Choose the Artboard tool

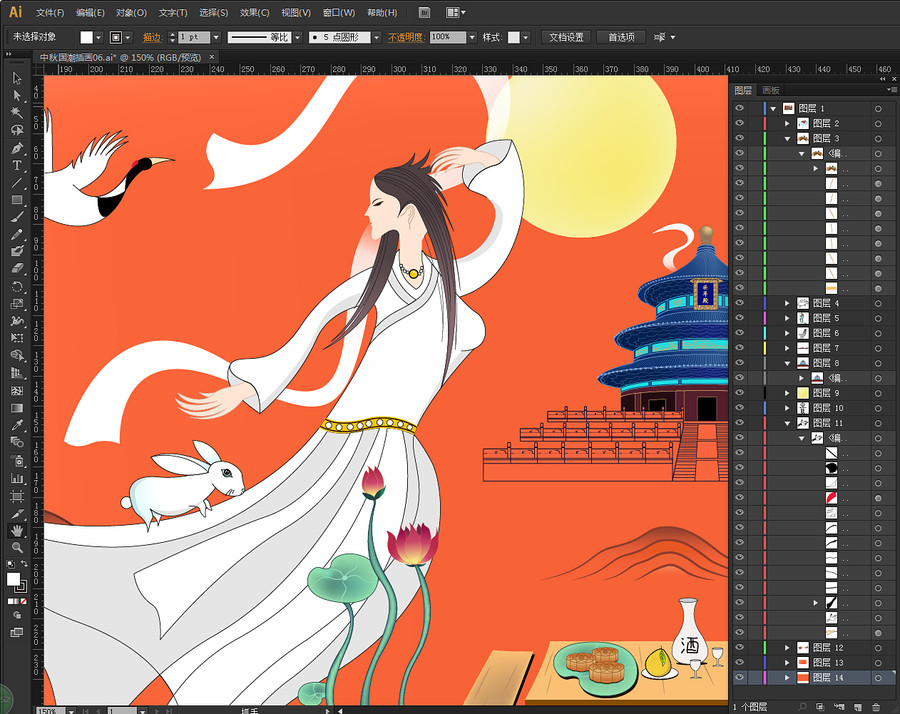[x=17, y=496]
